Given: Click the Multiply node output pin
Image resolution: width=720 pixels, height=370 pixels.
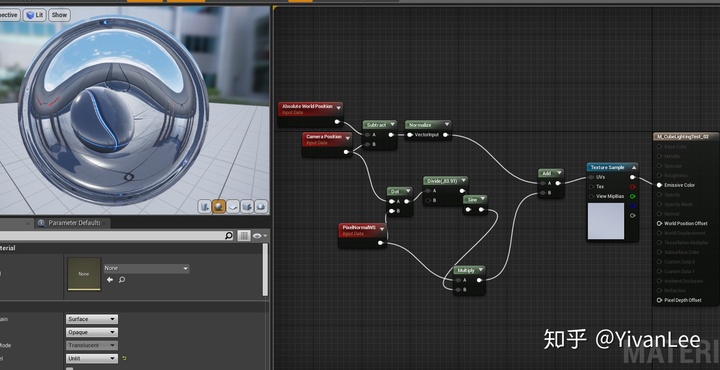Looking at the screenshot, I should pos(479,280).
